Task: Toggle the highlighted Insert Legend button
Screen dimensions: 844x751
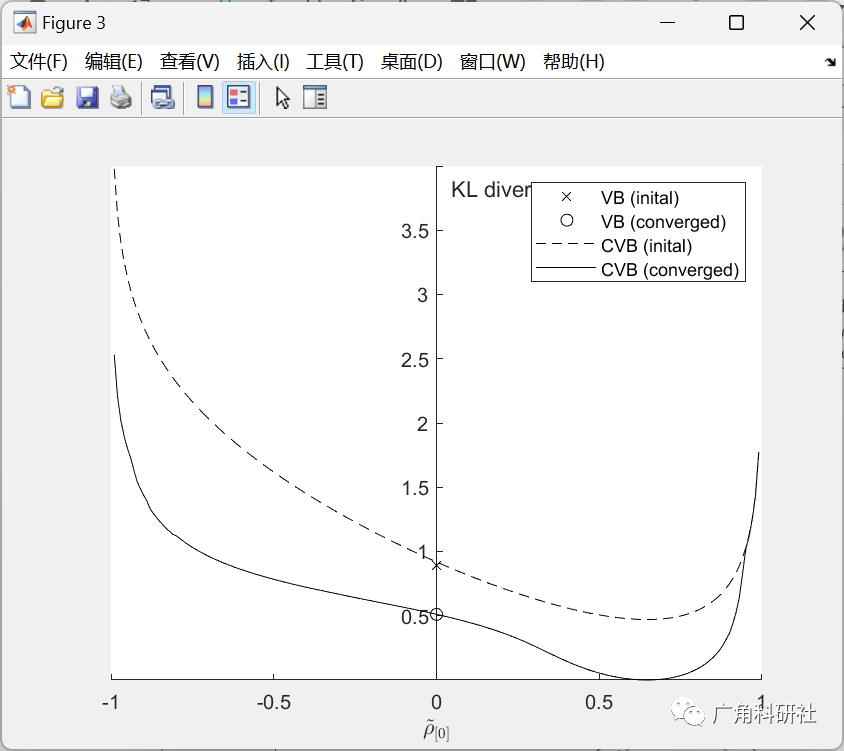Action: [x=239, y=97]
